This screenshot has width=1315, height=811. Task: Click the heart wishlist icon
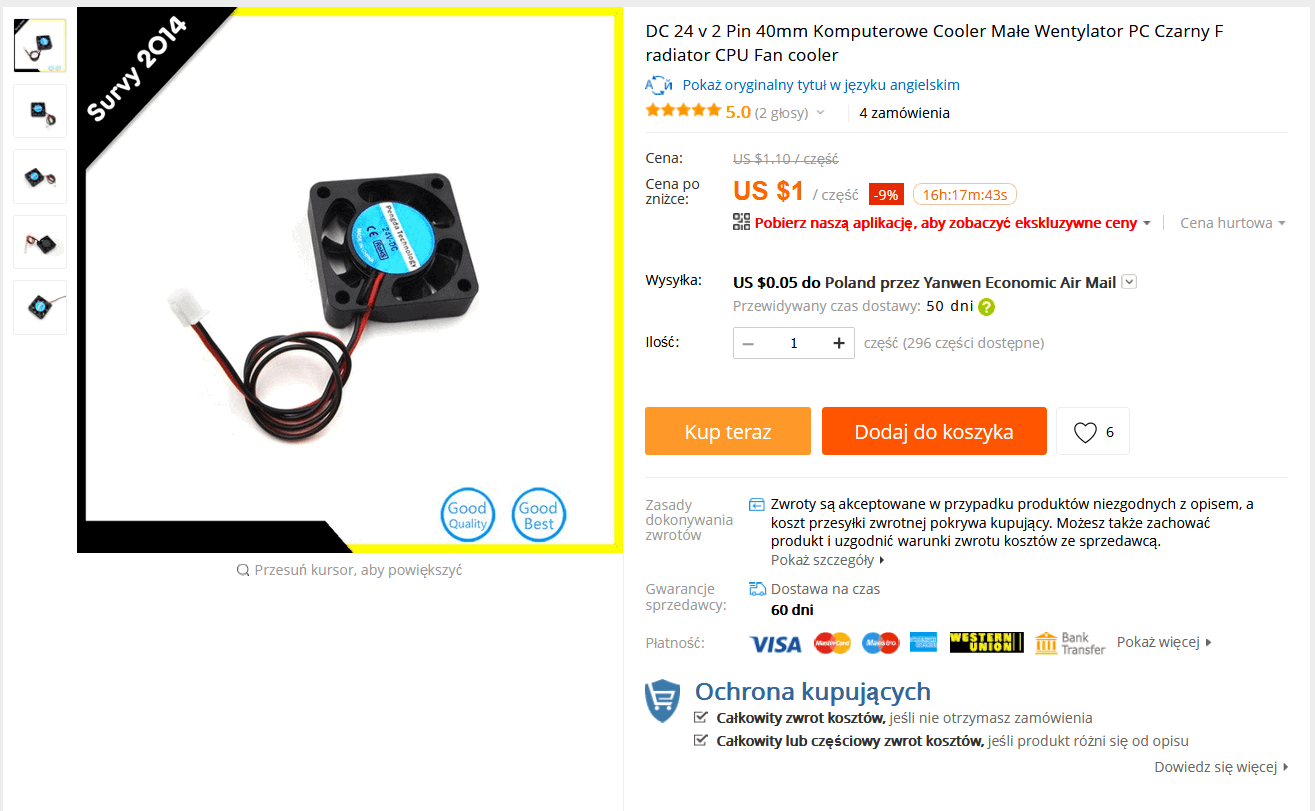(1085, 432)
